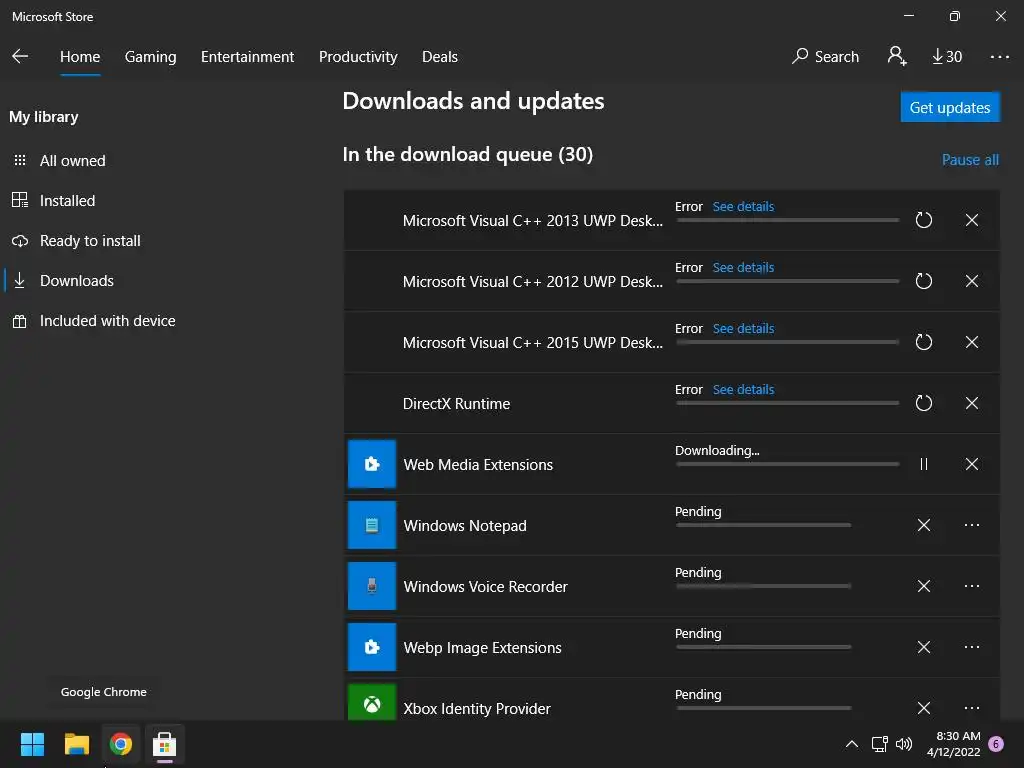Open the Webp Image Extensions app tile
The width and height of the screenshot is (1024, 768).
pos(372,647)
